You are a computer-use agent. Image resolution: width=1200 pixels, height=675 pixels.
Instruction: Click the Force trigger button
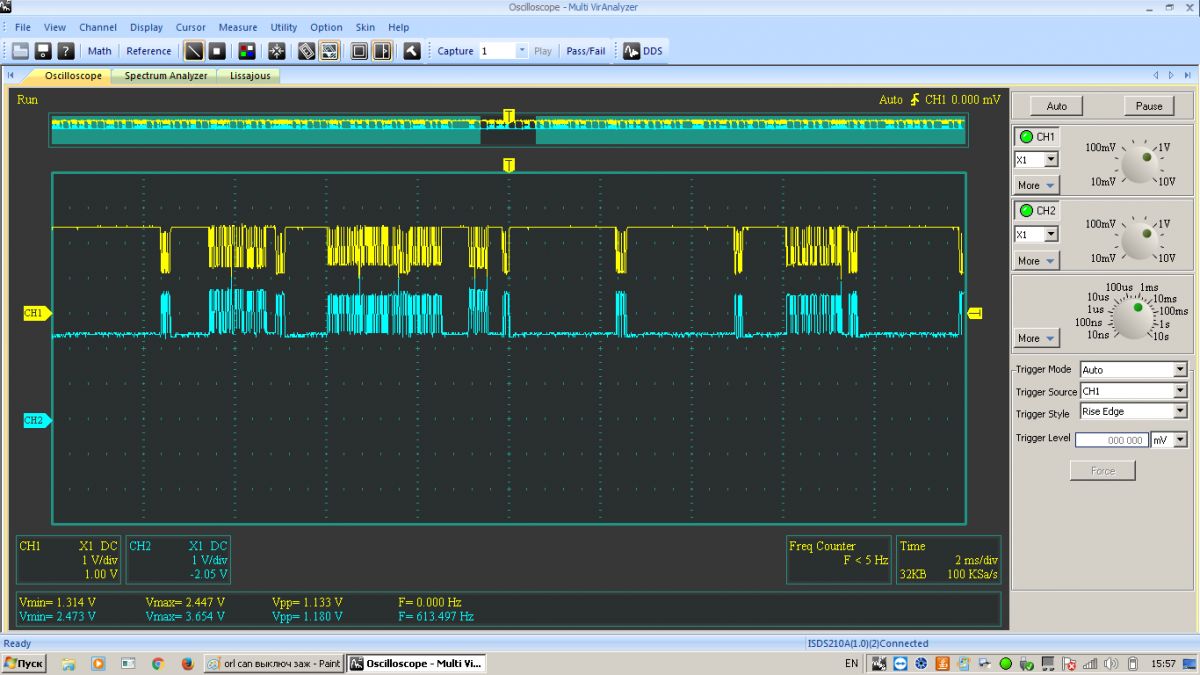click(1103, 471)
